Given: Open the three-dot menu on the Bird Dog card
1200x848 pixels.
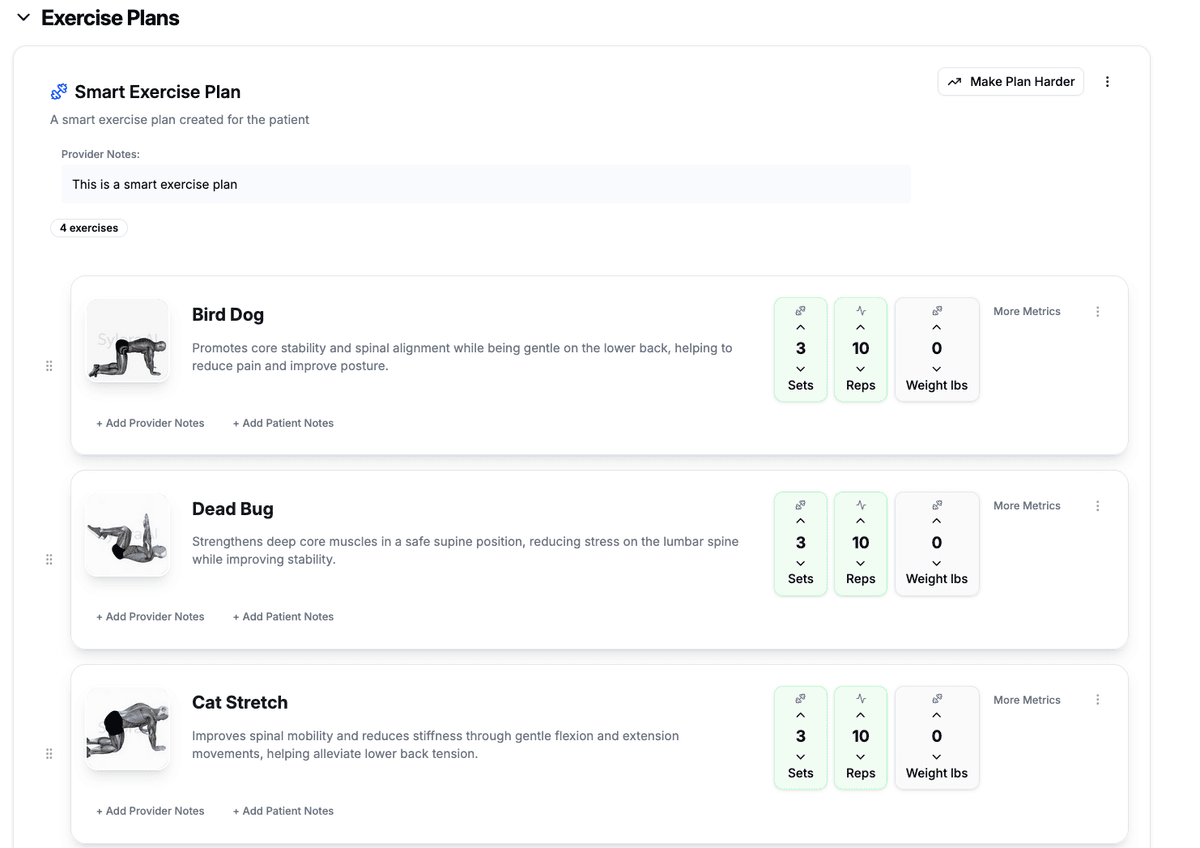Looking at the screenshot, I should (1097, 311).
